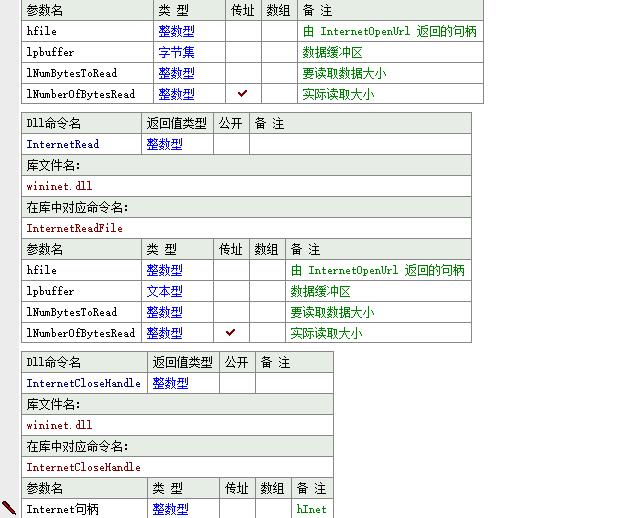Select lNumberOfBytesRead name in InternetRead table
643x518 pixels.
tap(81, 333)
